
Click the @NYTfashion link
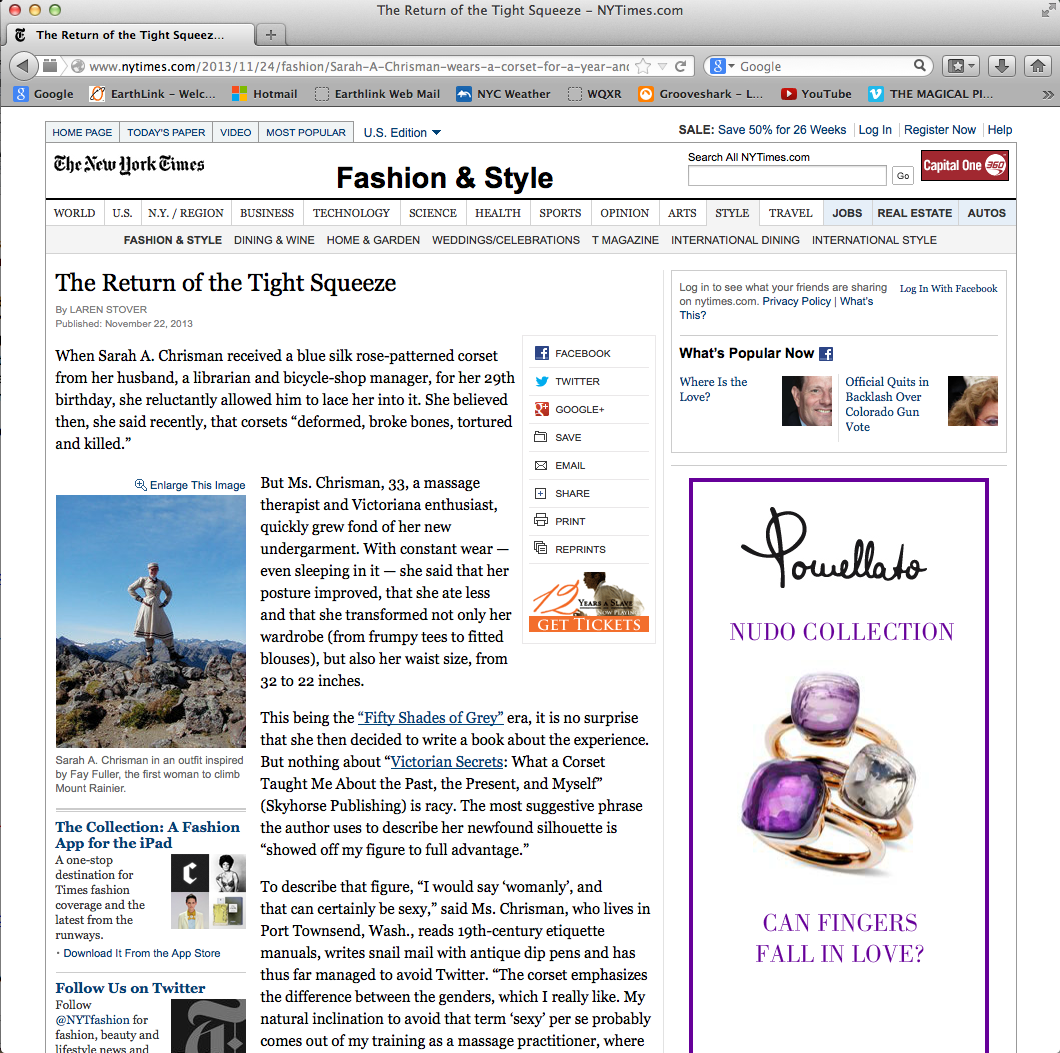click(x=92, y=1019)
